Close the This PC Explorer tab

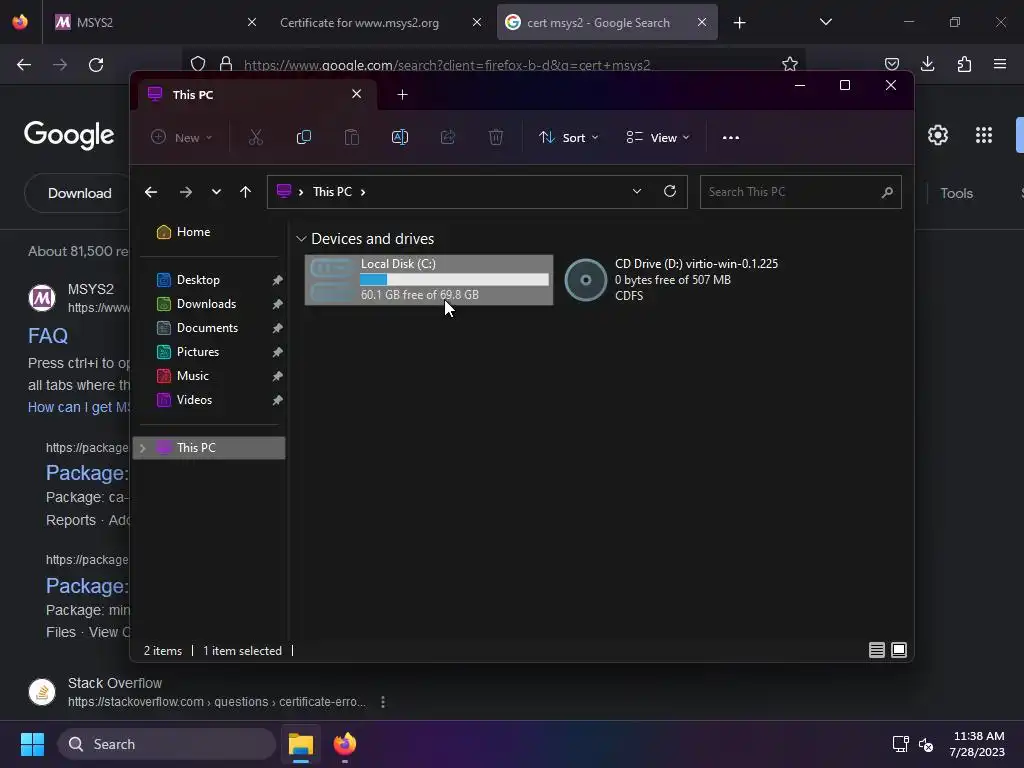click(357, 94)
